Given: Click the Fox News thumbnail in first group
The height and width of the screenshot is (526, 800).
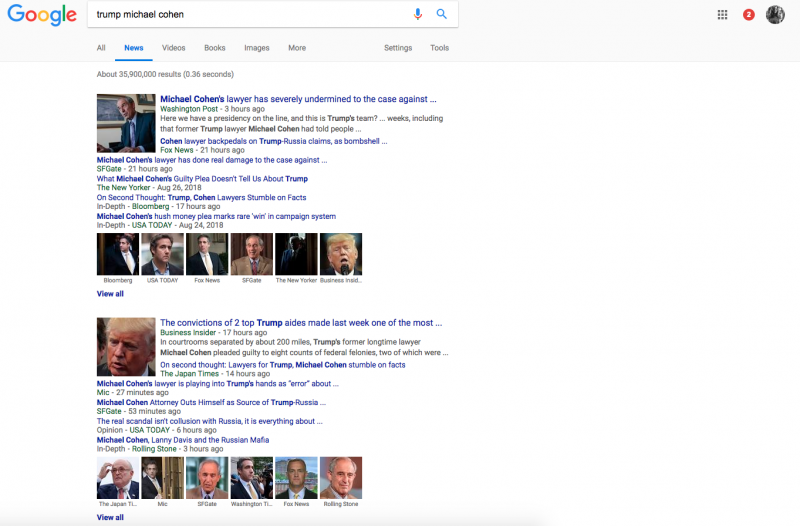Looking at the screenshot, I should click(207, 254).
